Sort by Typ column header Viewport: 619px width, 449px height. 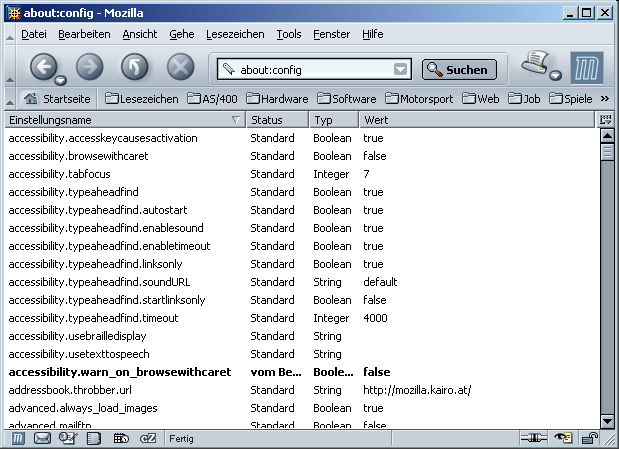334,120
